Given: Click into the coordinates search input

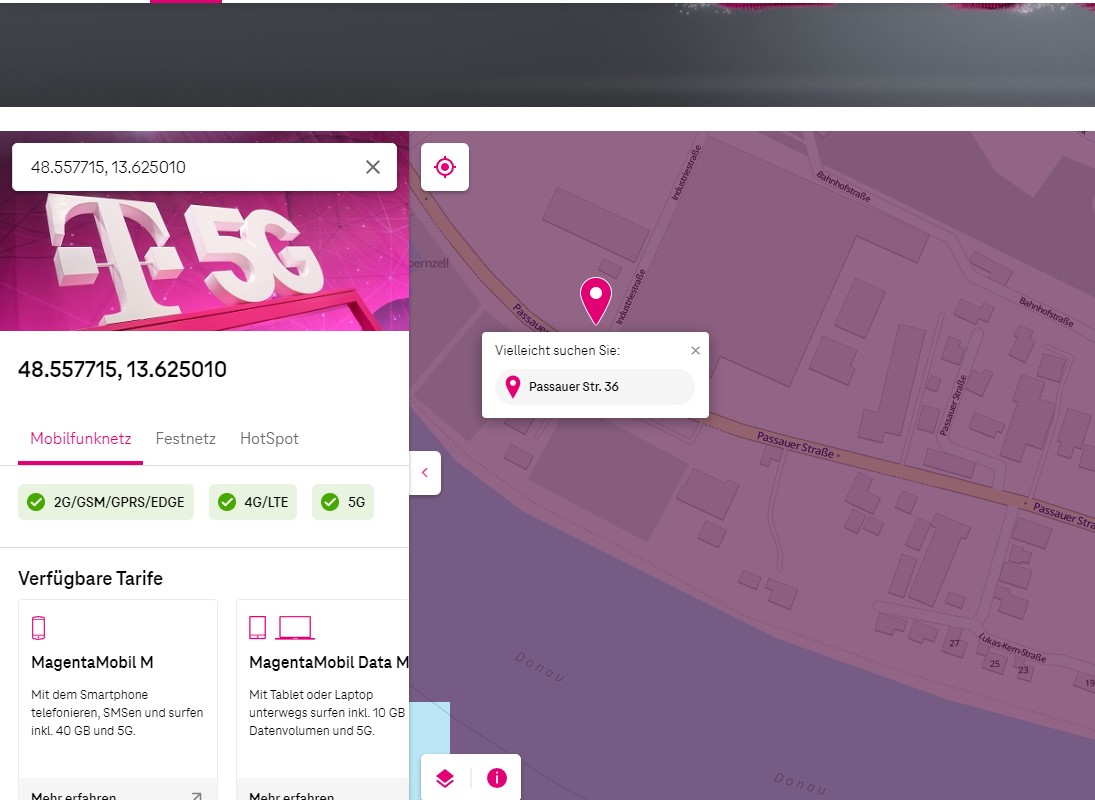Looking at the screenshot, I should coord(190,167).
